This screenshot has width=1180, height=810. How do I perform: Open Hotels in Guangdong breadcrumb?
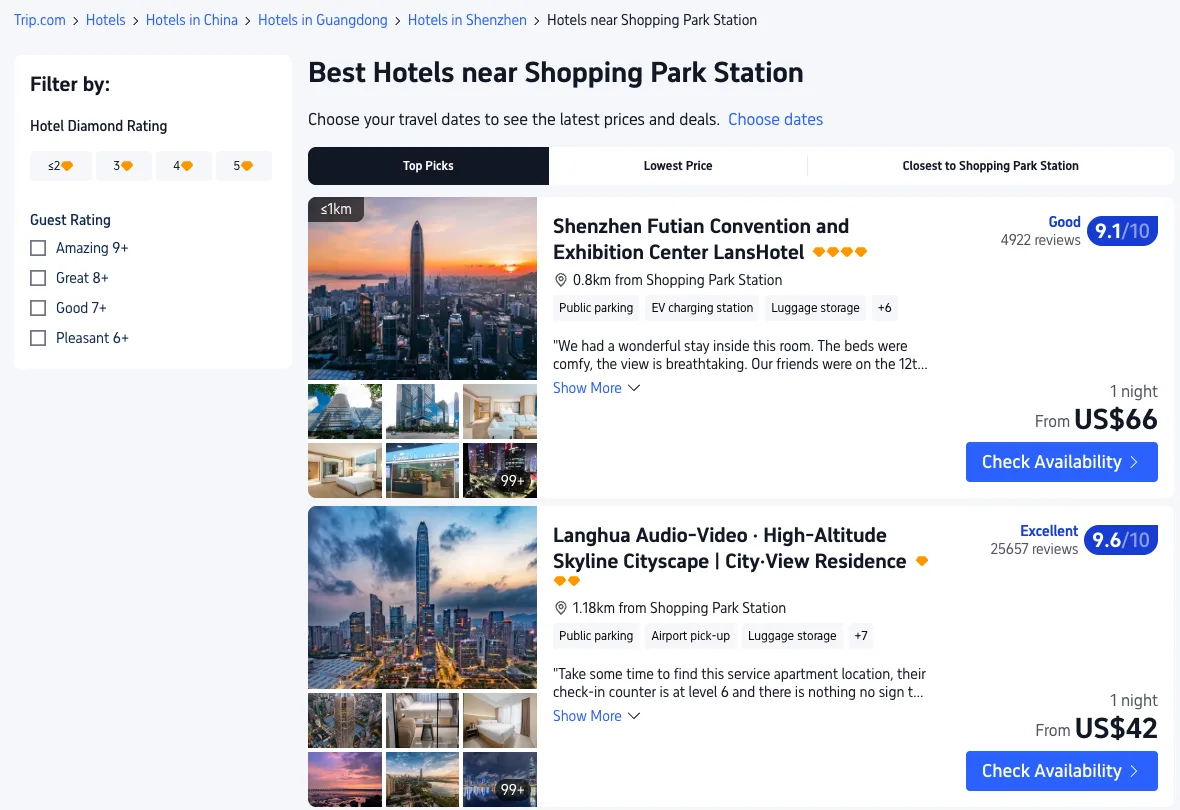click(323, 20)
